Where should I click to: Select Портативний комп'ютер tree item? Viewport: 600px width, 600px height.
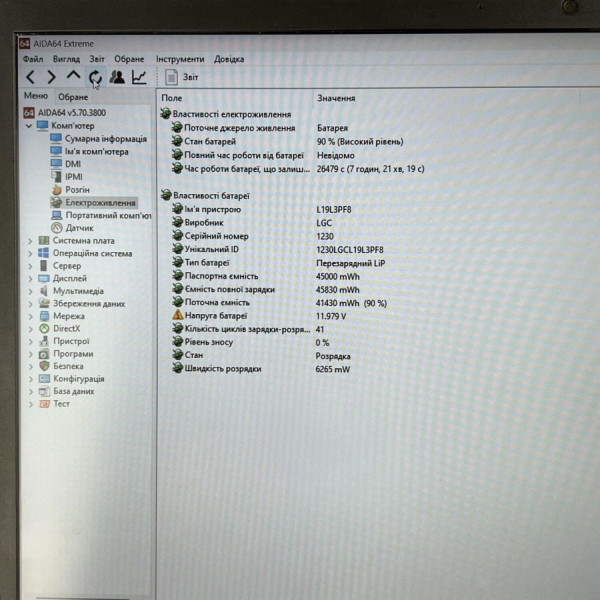coord(101,215)
